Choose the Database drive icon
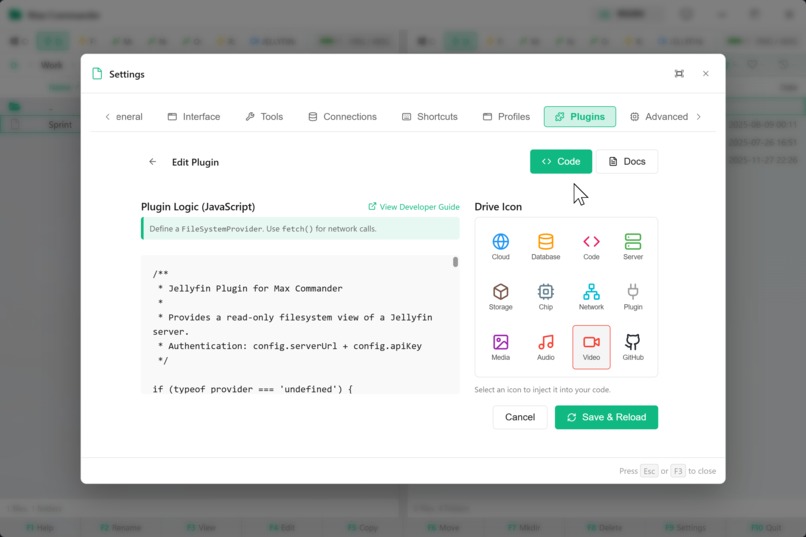806x537 pixels. pyautogui.click(x=545, y=246)
